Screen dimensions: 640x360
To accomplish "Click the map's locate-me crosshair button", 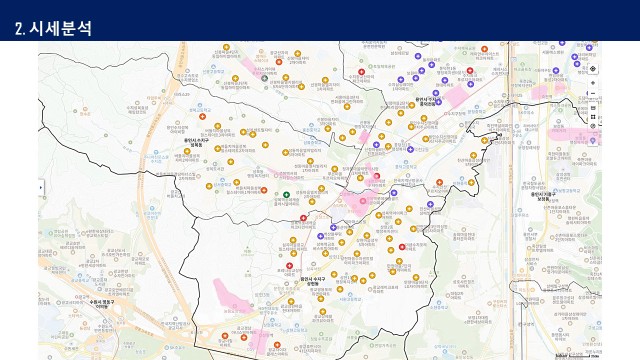I will pos(593,69).
